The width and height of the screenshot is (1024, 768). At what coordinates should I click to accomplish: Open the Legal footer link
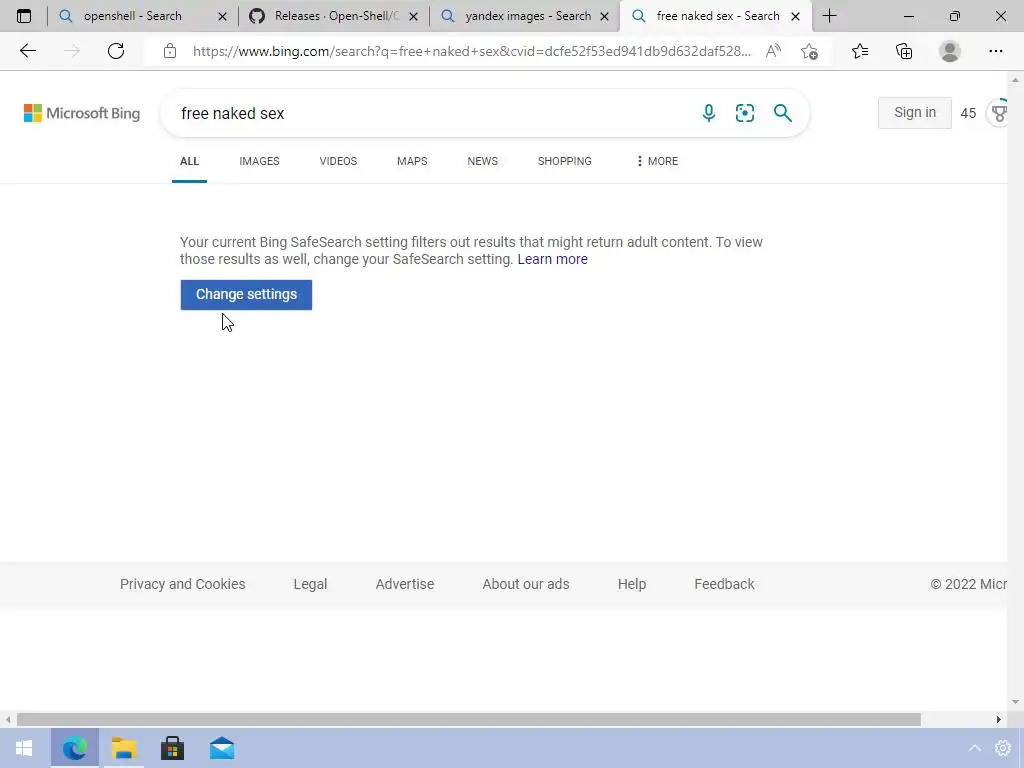point(310,584)
